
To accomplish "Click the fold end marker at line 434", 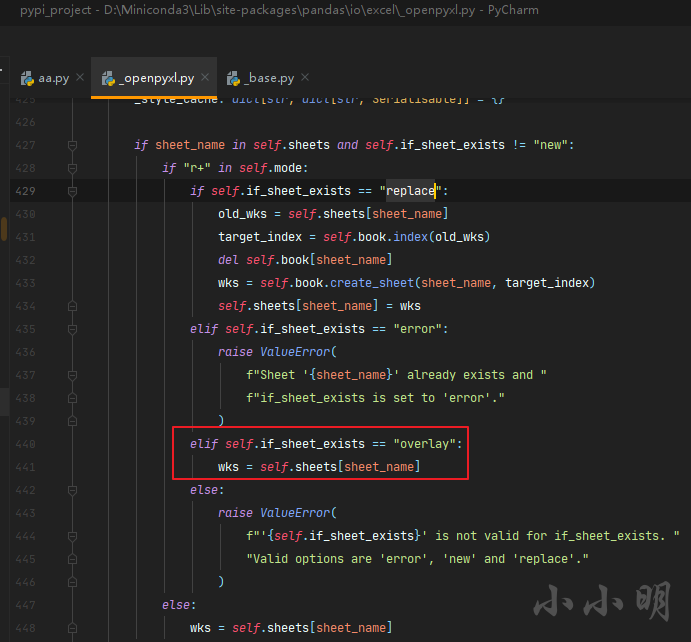I will pos(73,306).
